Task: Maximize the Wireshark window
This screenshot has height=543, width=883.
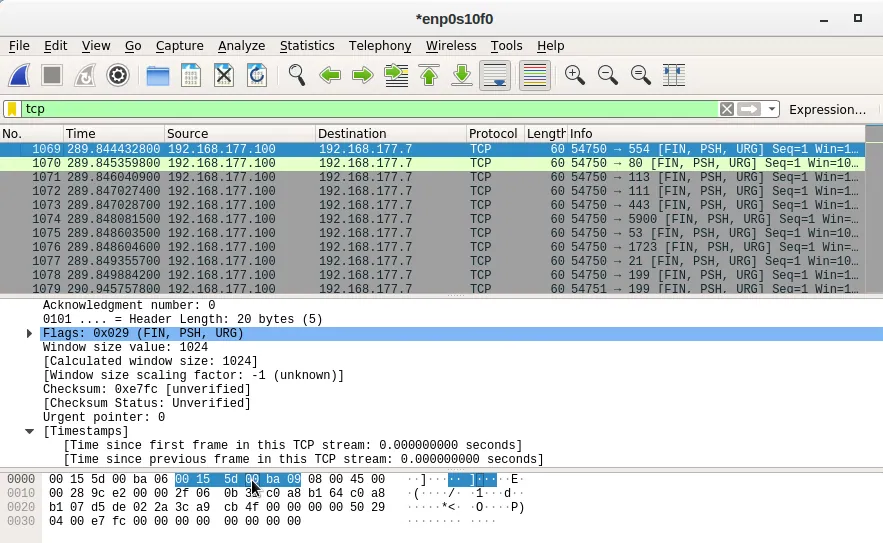Action: [858, 19]
